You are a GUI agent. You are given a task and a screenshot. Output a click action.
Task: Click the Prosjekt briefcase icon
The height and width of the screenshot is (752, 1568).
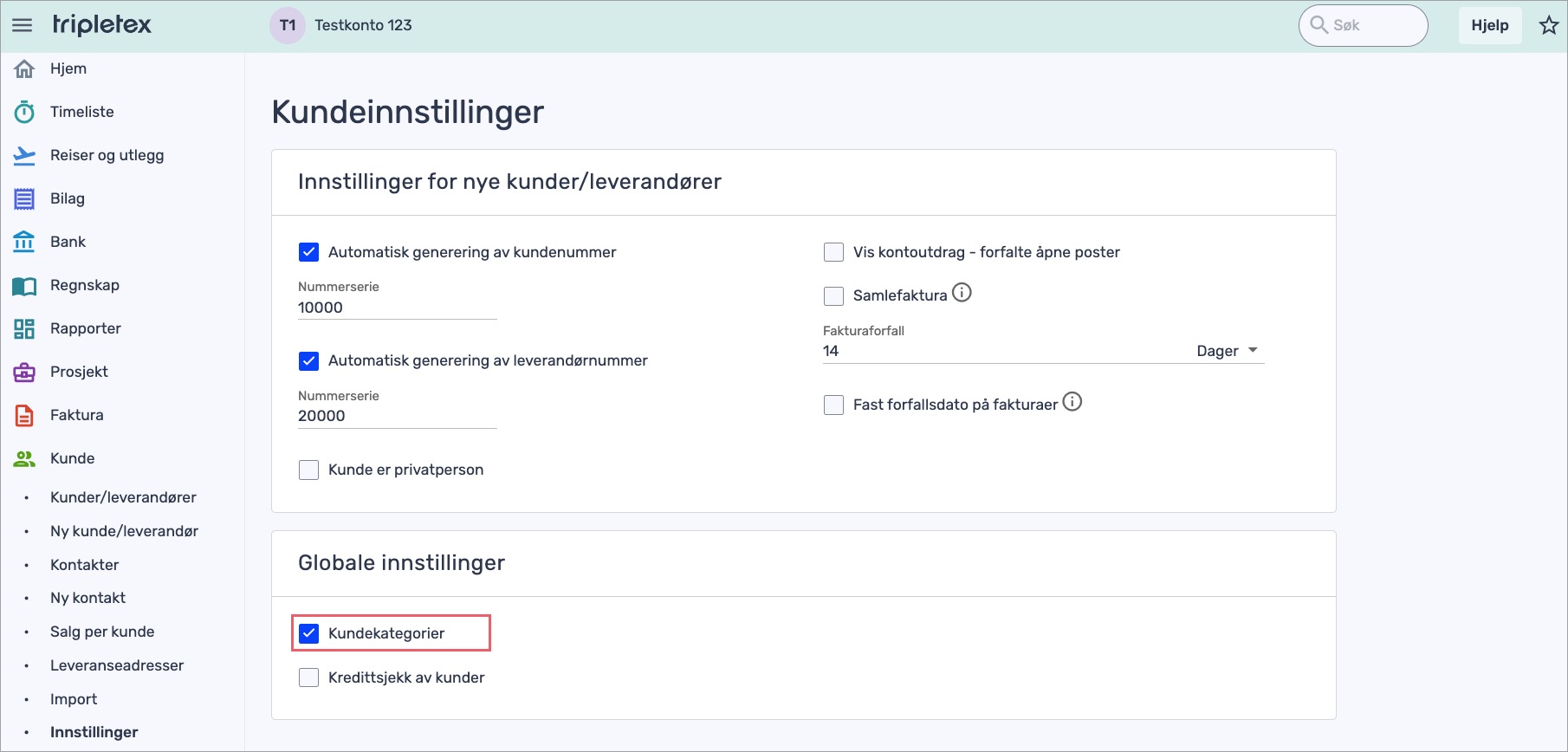[24, 372]
